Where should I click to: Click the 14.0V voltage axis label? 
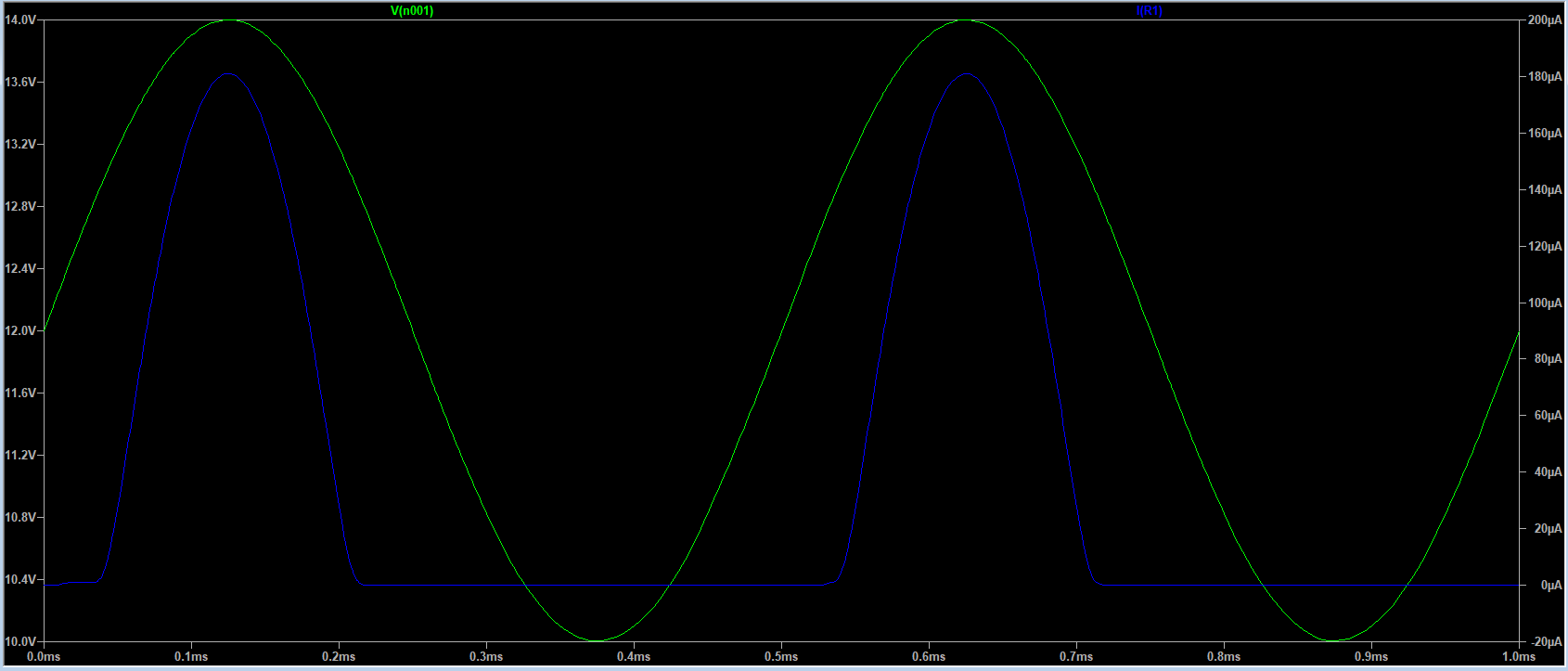click(x=20, y=20)
